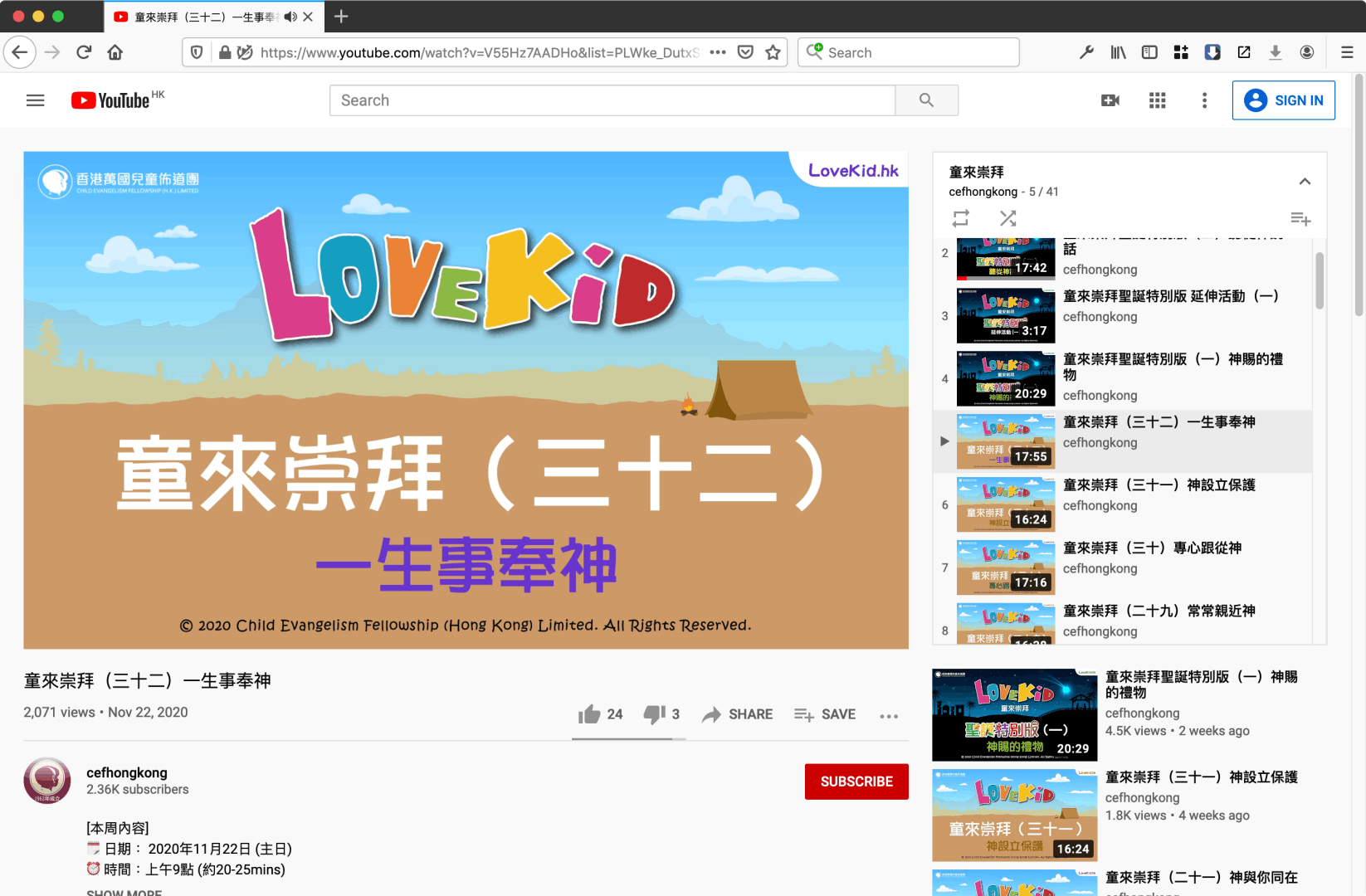Click the main video player
Screen dimensions: 1366x896
[x=466, y=400]
